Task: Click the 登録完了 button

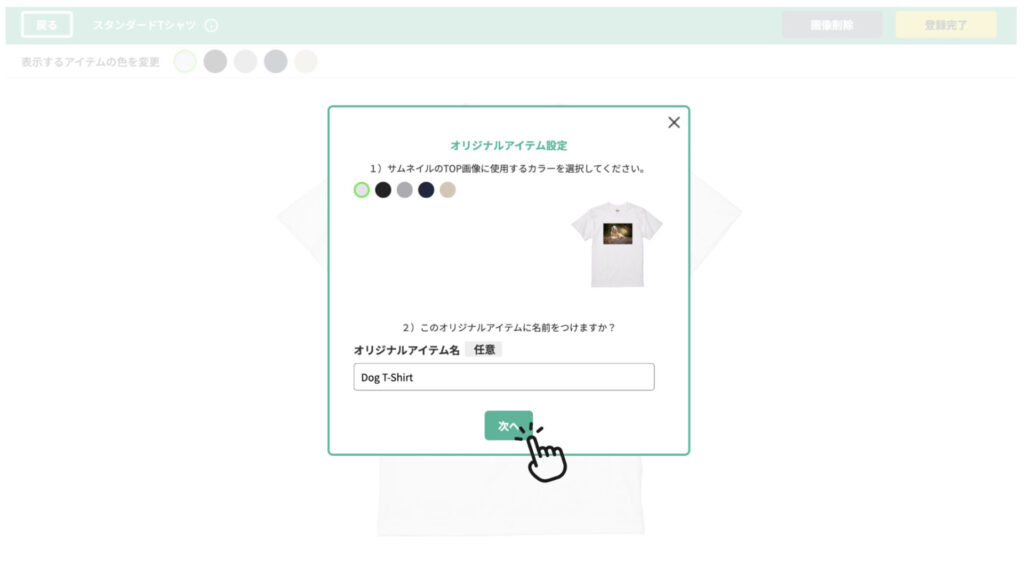Action: [x=946, y=25]
